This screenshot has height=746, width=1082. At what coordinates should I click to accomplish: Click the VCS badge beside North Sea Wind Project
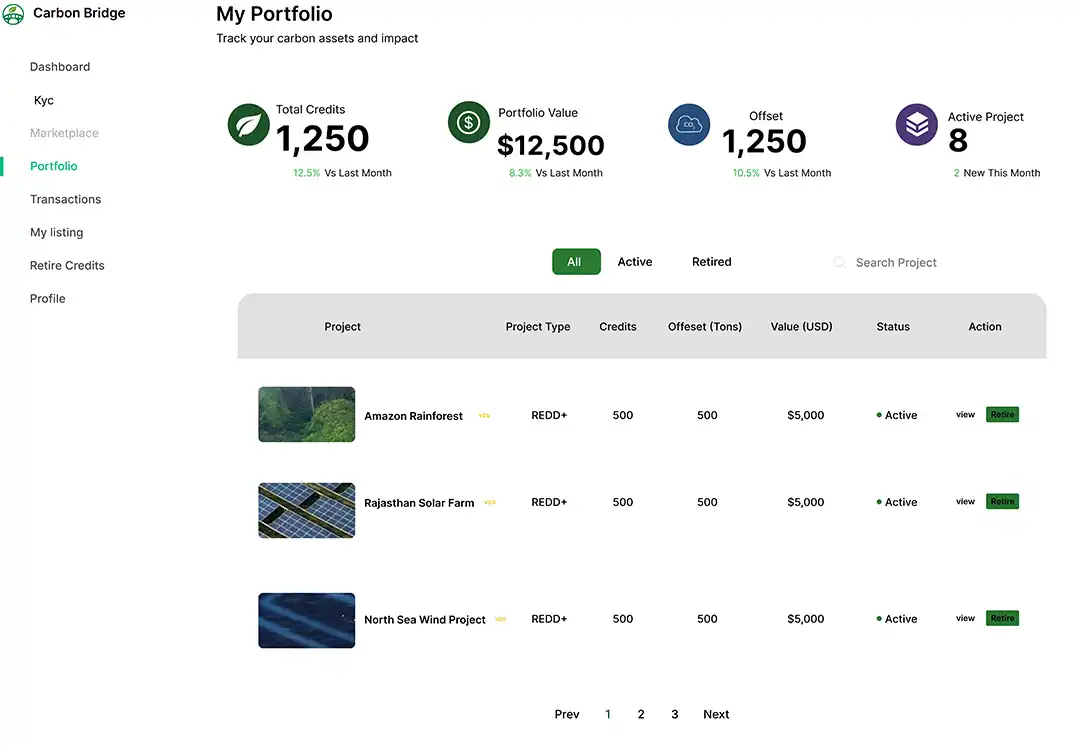[501, 619]
